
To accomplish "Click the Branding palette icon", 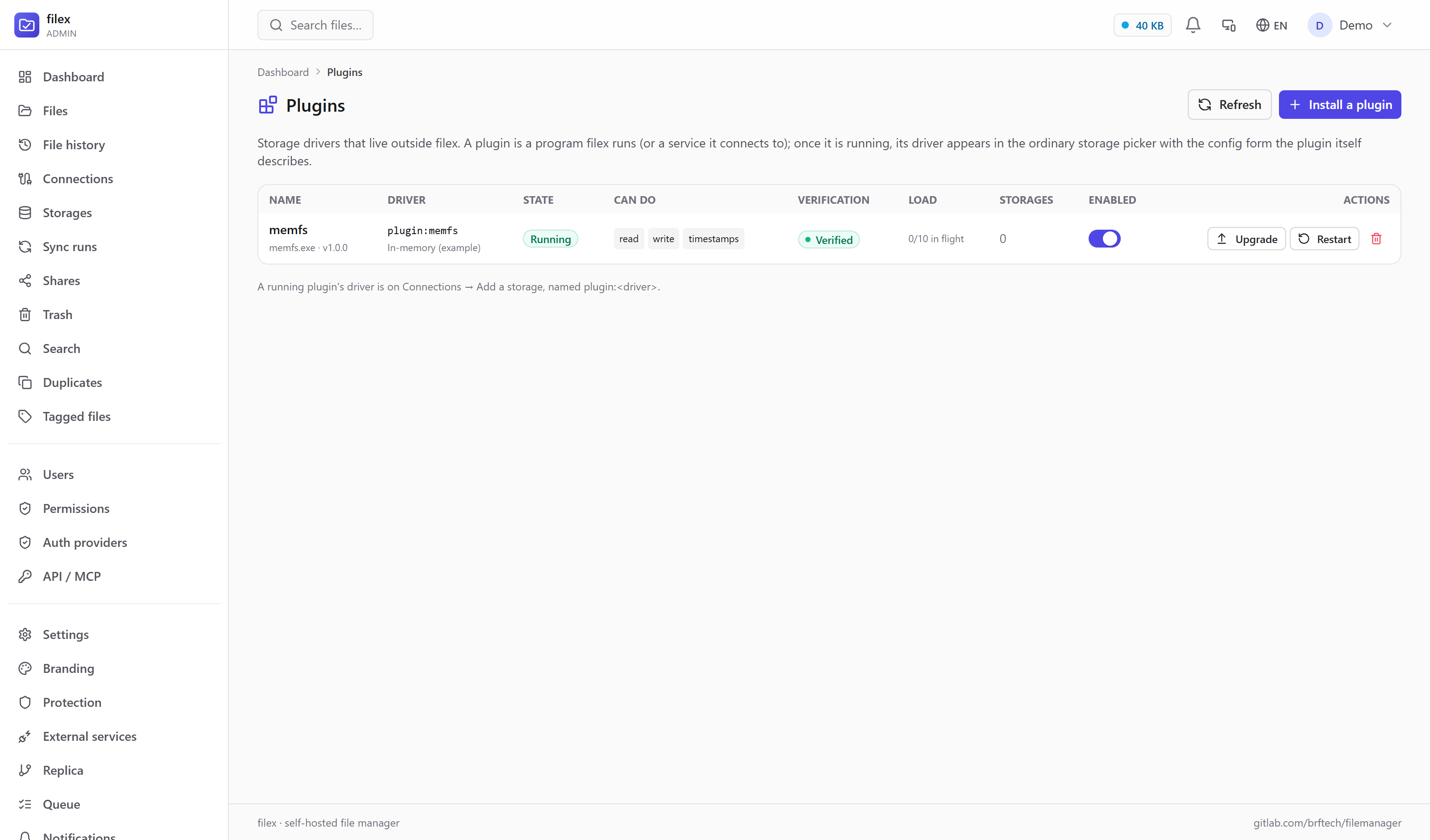I will (25, 668).
